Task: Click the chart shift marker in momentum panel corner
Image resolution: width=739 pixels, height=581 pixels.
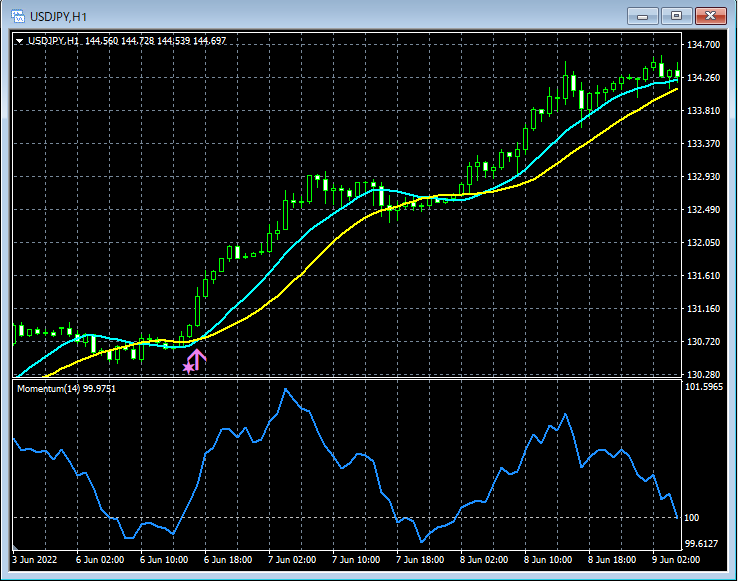Action: click(15, 547)
